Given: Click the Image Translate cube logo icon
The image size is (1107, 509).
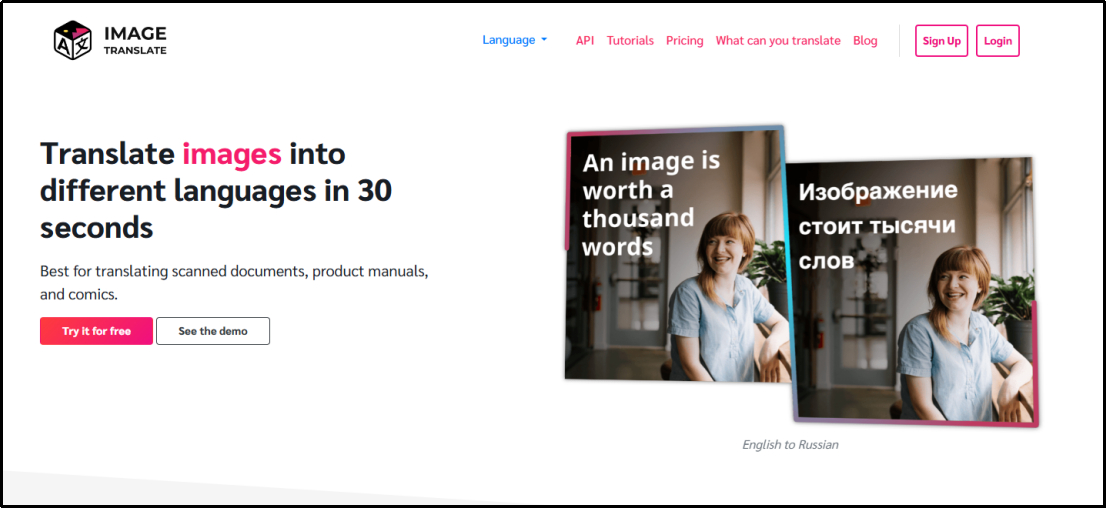Looking at the screenshot, I should coord(73,41).
